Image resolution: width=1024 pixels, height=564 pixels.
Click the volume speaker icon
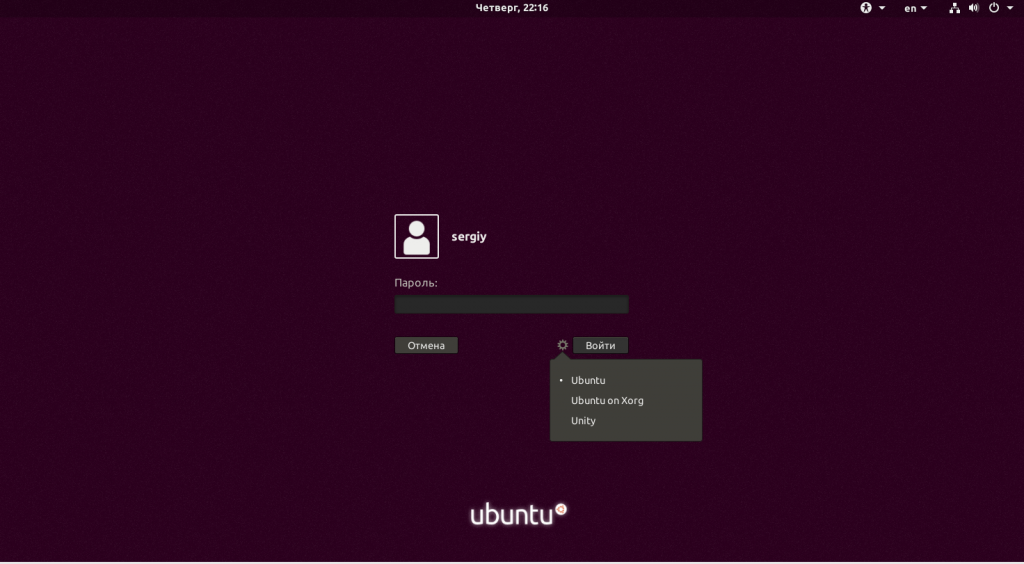(972, 8)
